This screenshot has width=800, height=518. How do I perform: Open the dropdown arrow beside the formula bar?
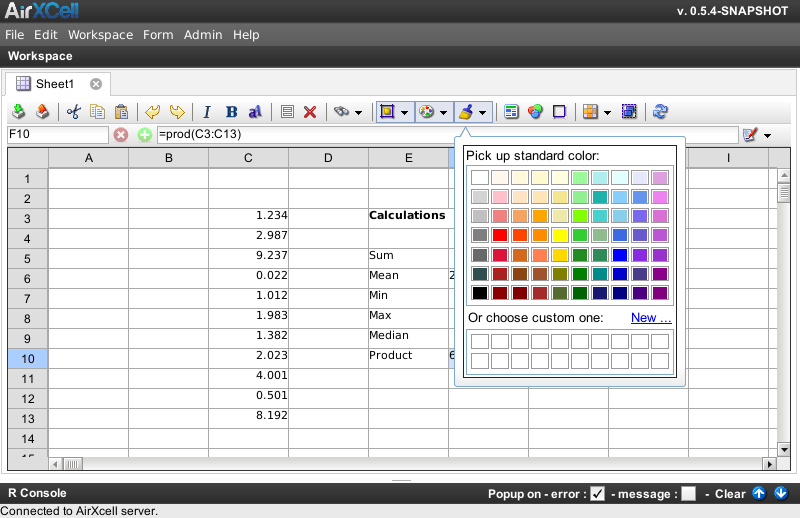[x=767, y=135]
